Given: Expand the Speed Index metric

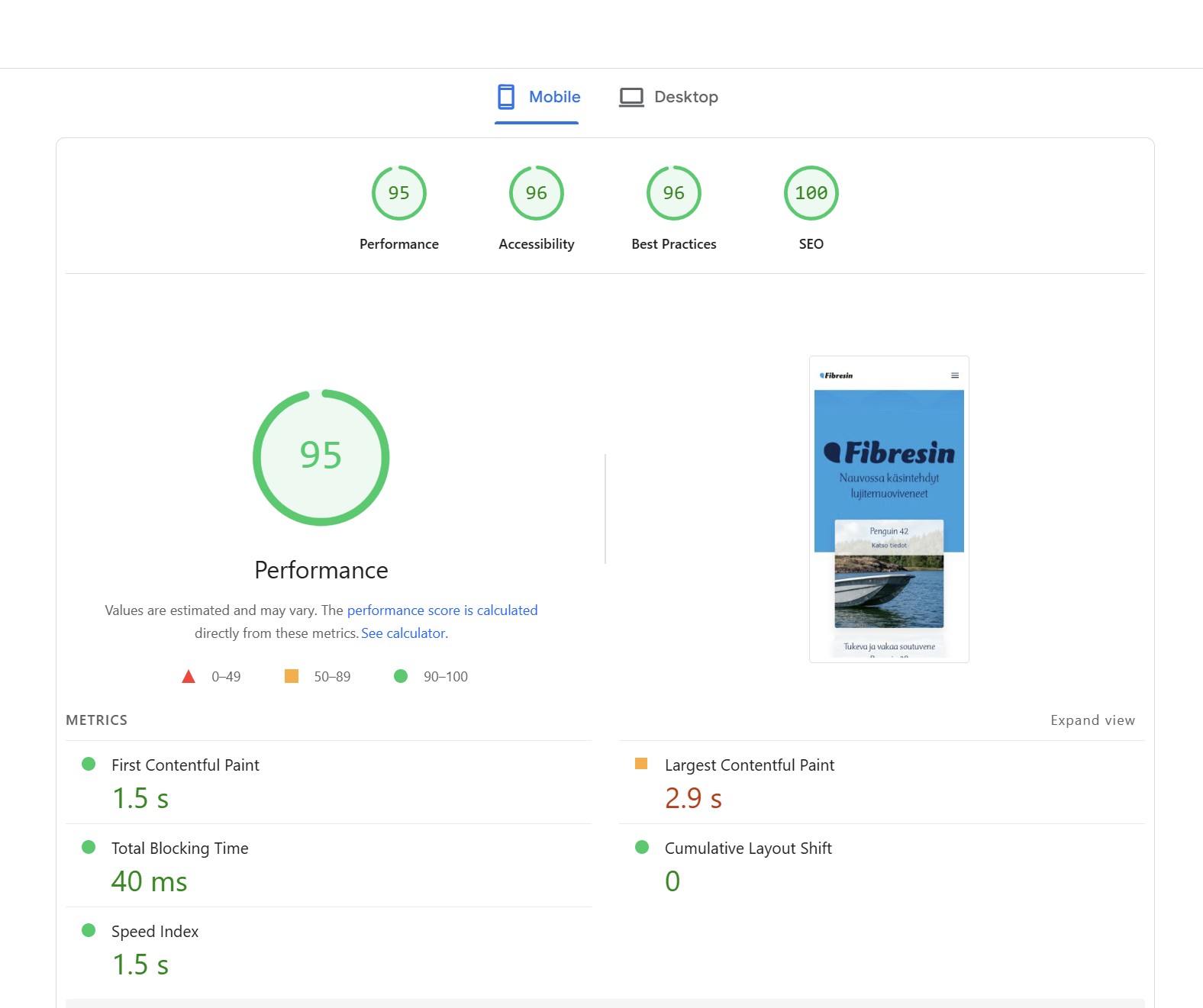Looking at the screenshot, I should coord(154,932).
